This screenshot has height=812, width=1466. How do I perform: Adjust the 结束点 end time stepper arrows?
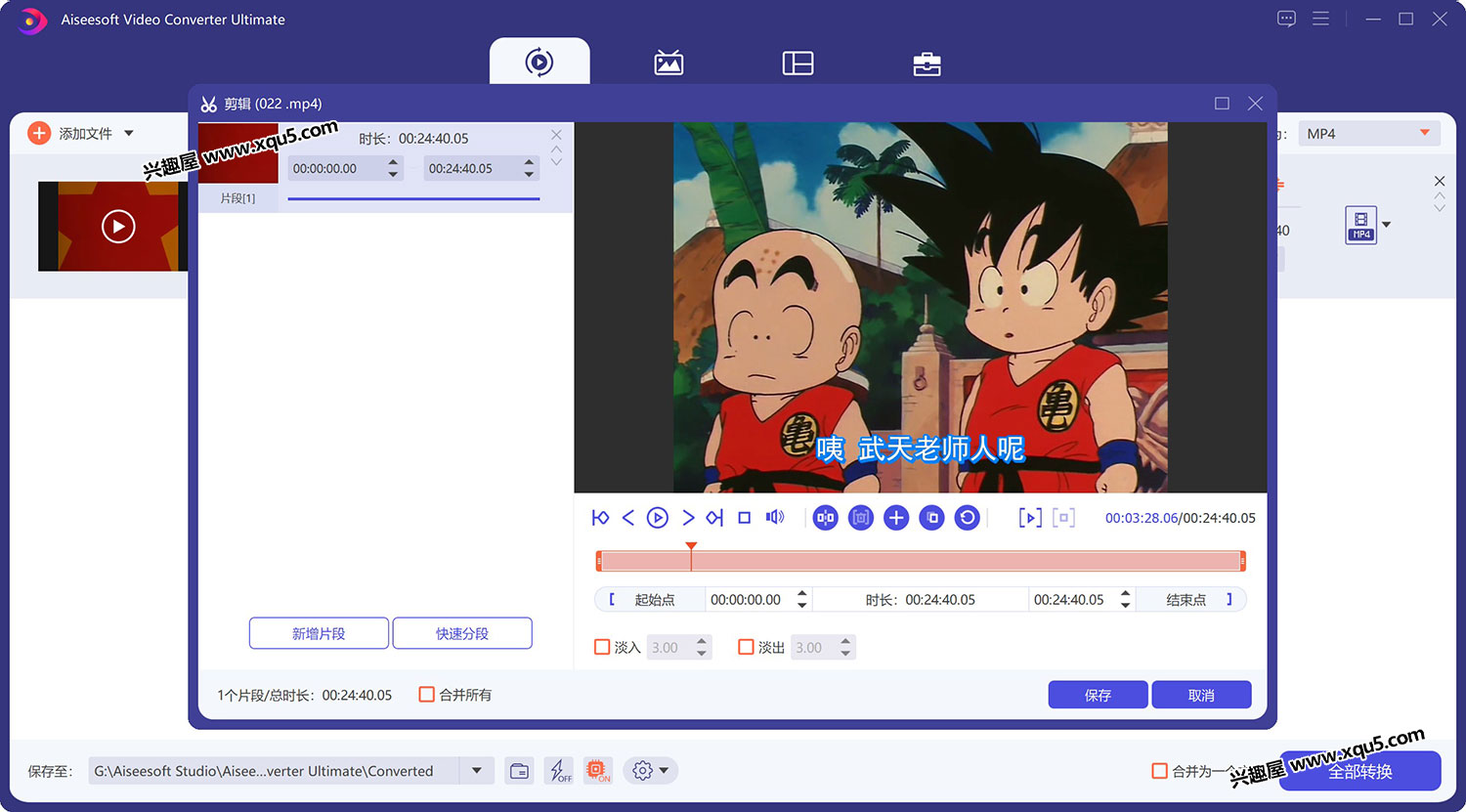[x=1126, y=600]
